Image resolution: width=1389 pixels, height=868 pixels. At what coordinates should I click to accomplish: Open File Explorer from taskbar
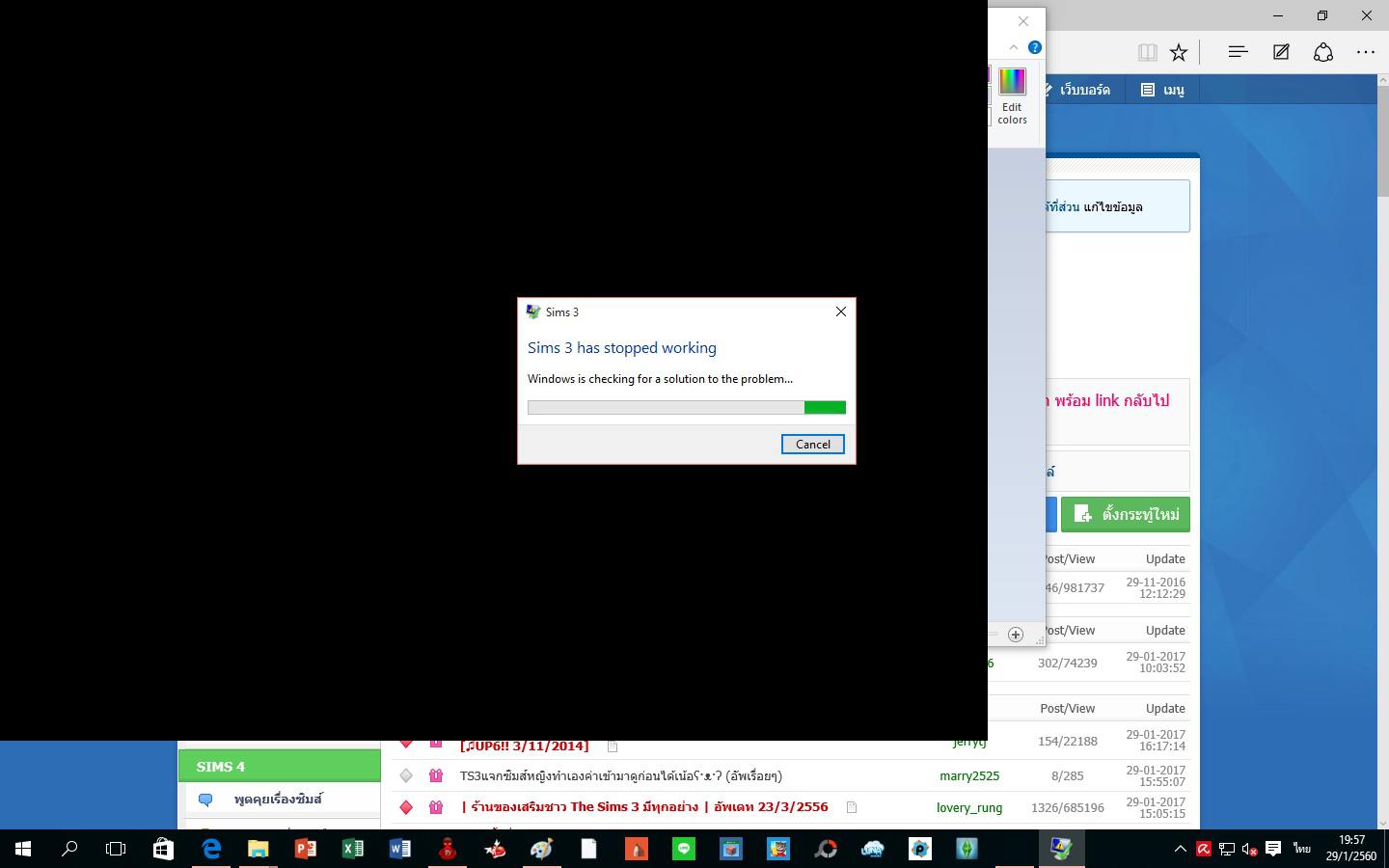tap(258, 849)
